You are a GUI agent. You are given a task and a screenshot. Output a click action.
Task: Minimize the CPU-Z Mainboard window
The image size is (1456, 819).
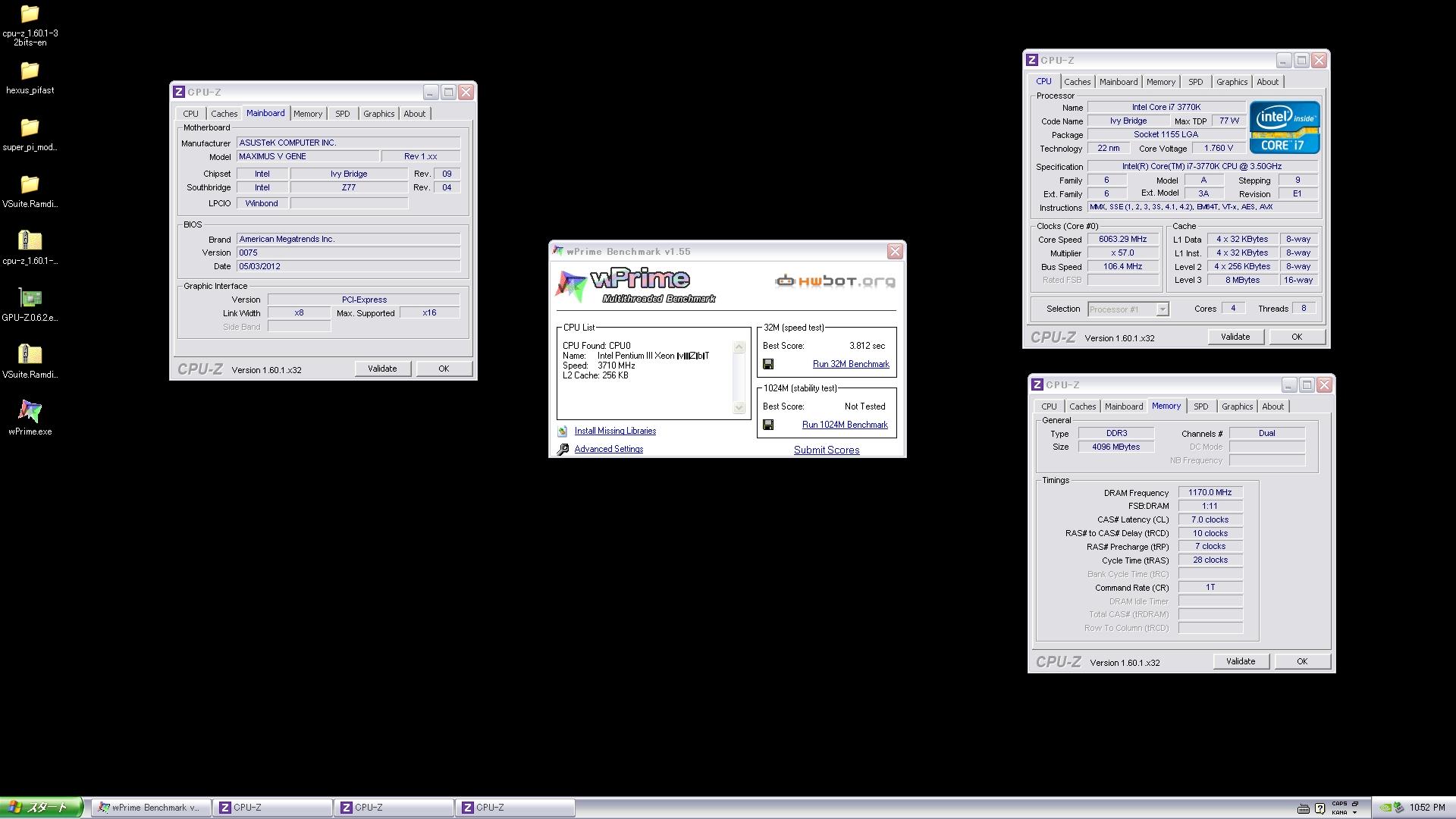point(431,93)
